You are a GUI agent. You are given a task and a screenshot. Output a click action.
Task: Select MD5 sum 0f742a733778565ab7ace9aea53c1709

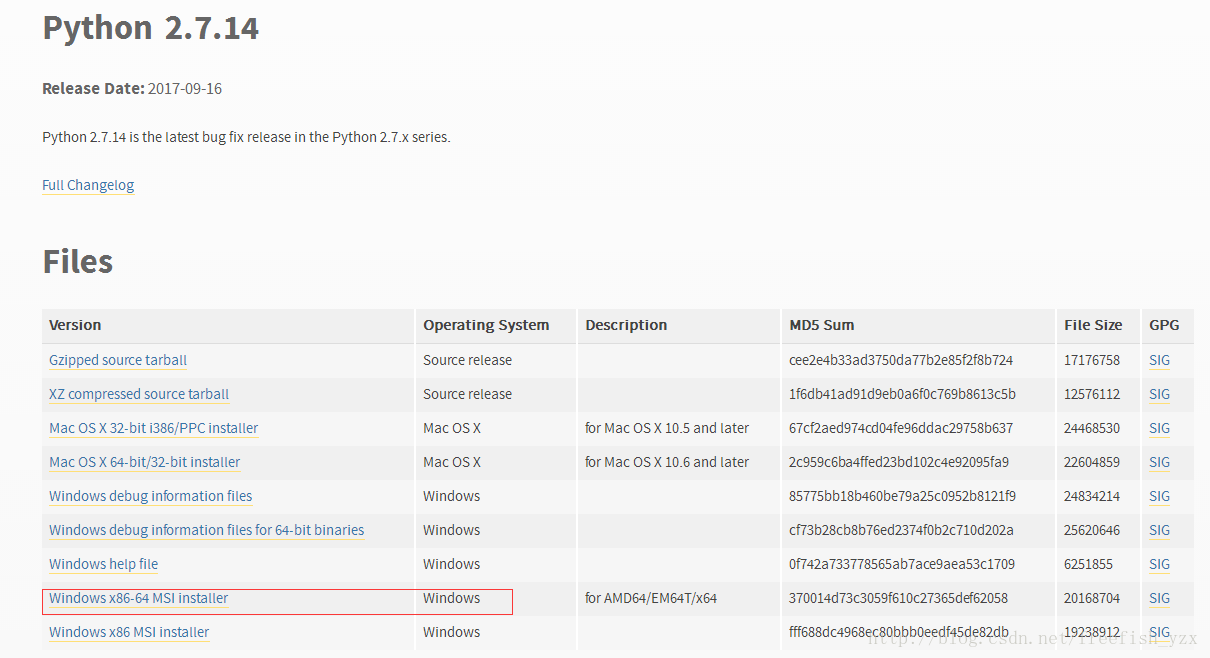click(x=902, y=564)
